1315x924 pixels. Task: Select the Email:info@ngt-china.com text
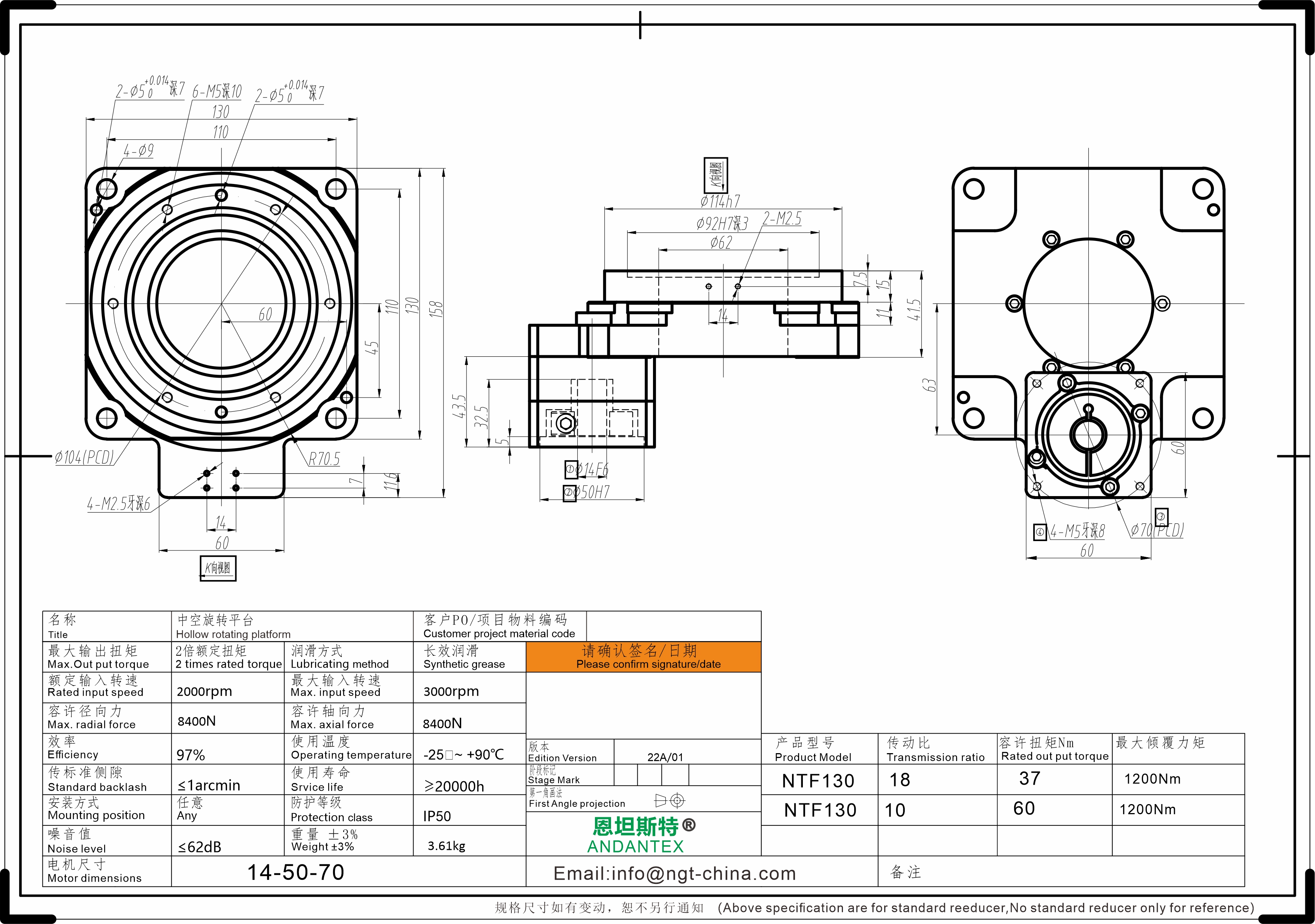pos(675,873)
